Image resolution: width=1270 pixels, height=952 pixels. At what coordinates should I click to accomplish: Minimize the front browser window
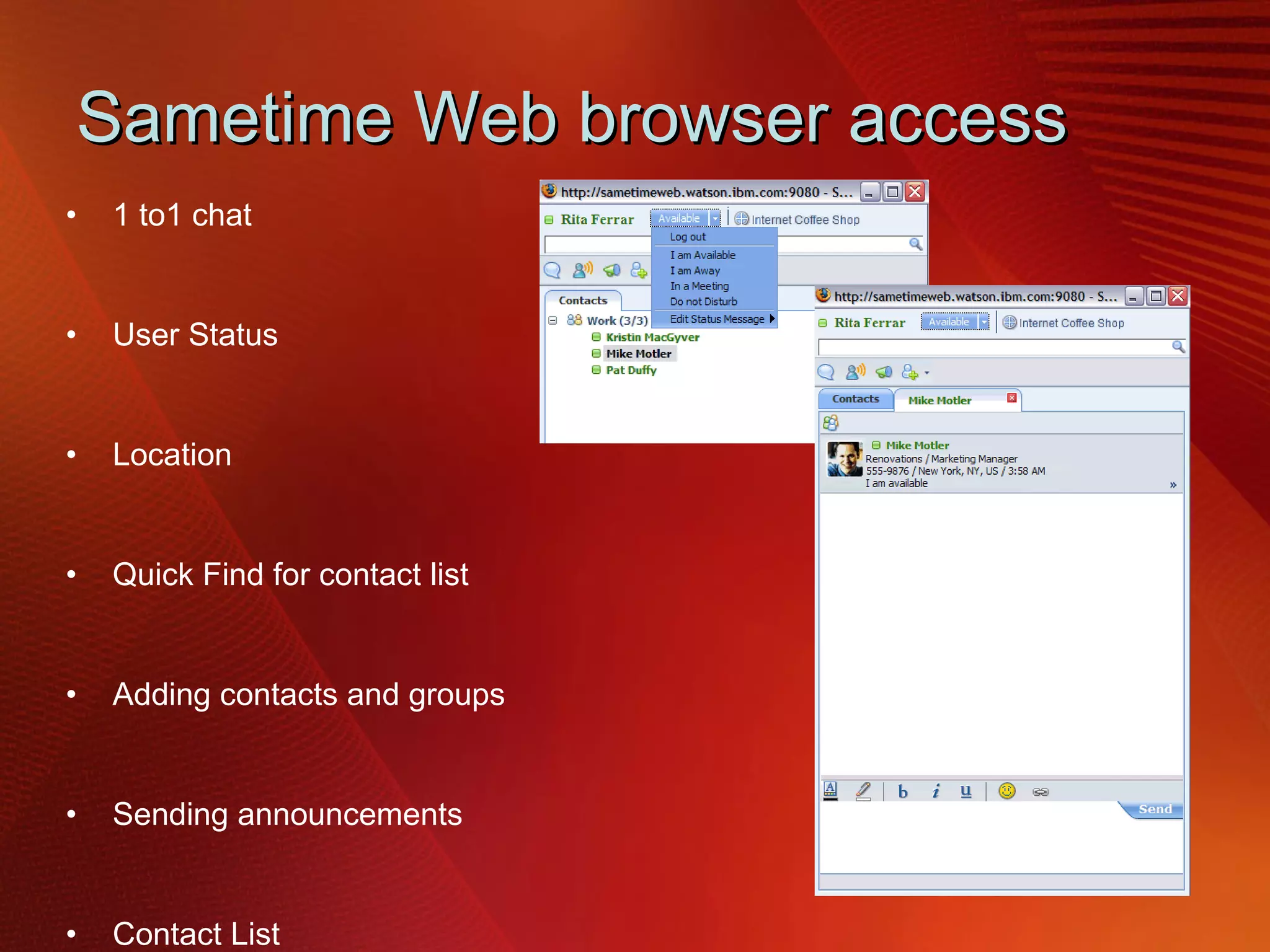1134,296
